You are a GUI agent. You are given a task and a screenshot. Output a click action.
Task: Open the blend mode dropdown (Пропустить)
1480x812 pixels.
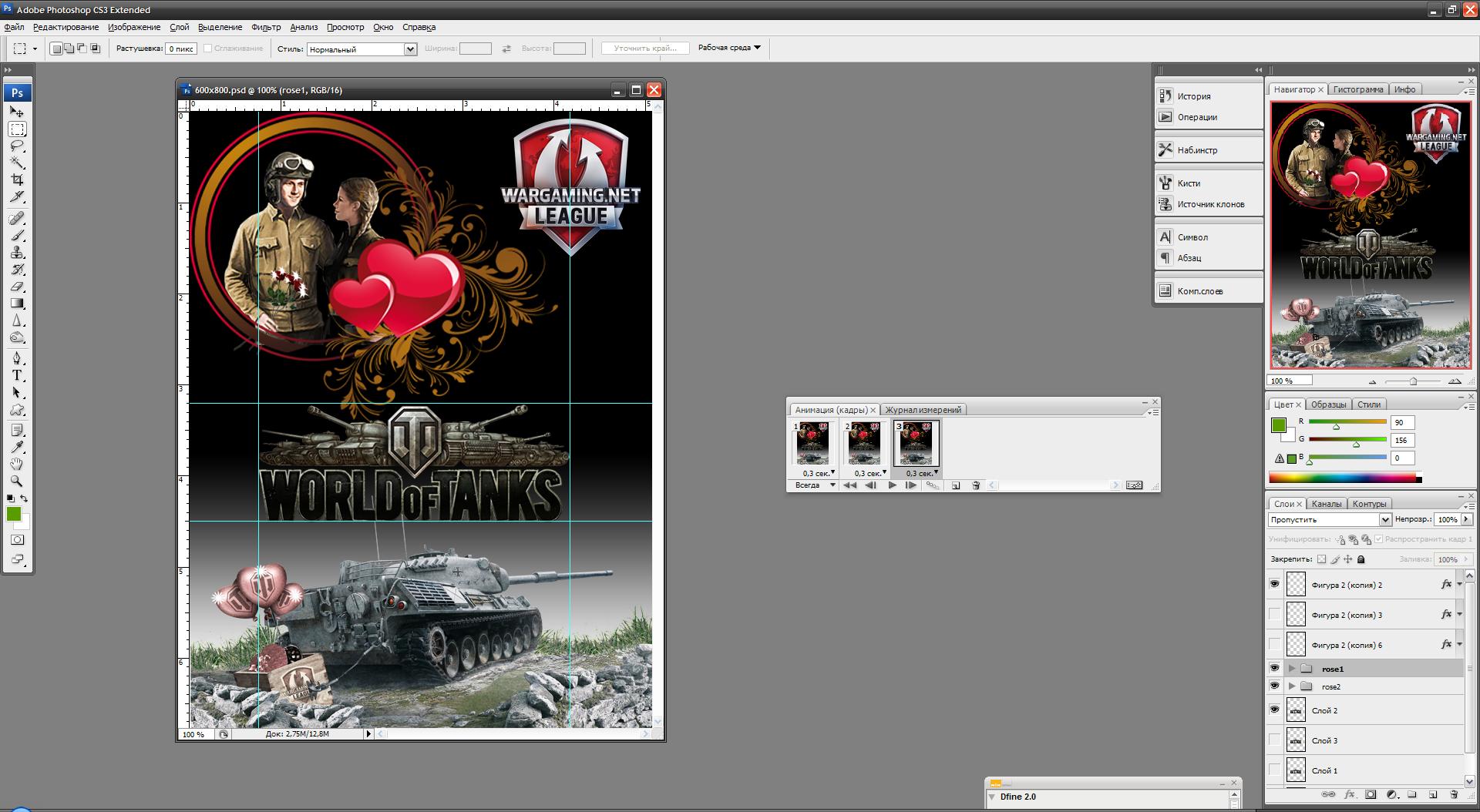pos(1330,519)
